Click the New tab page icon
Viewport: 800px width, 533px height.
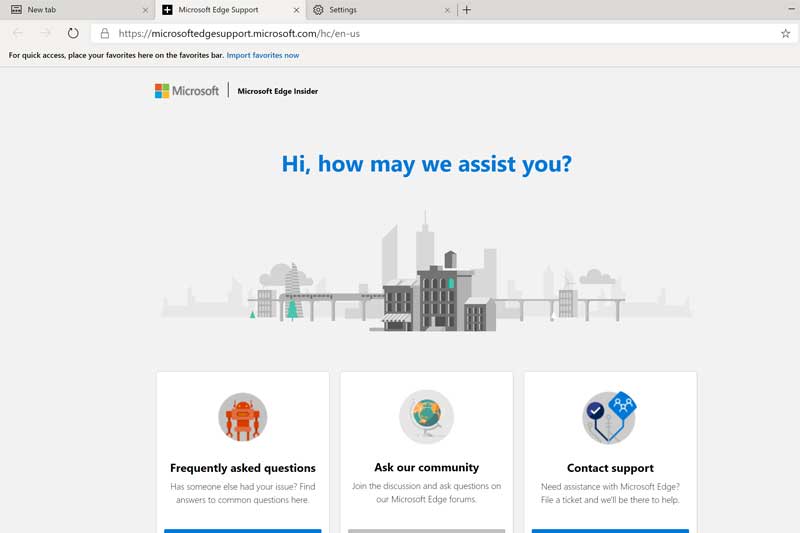(x=16, y=10)
